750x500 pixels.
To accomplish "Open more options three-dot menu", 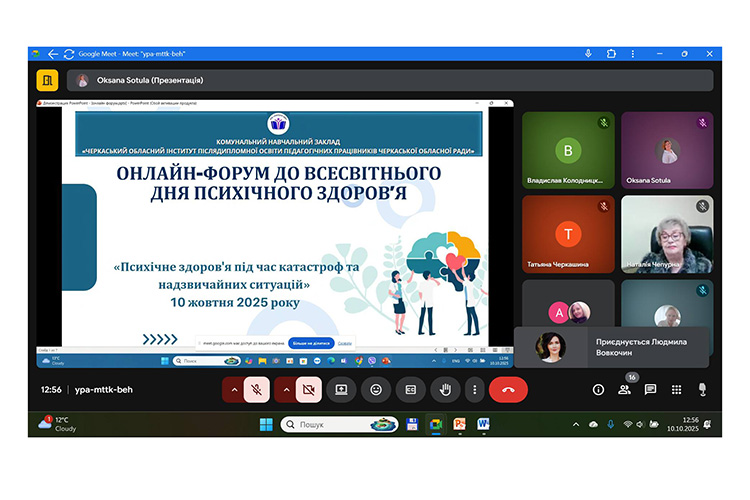I will click(x=474, y=389).
